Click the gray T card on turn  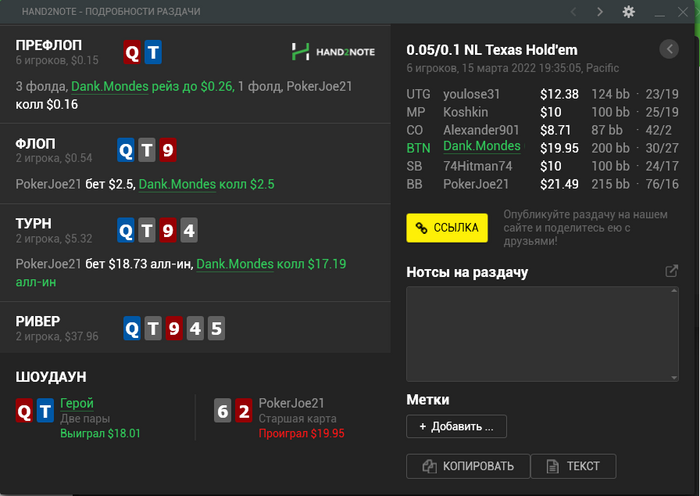tap(147, 230)
